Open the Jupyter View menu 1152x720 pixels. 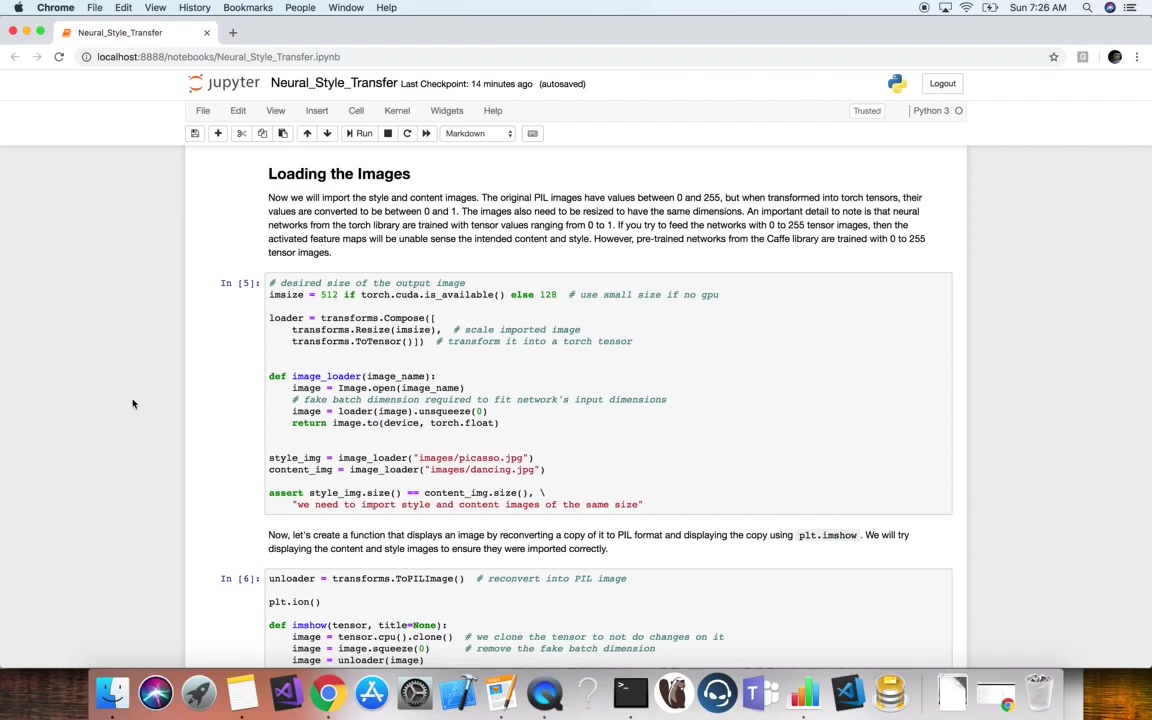point(276,111)
